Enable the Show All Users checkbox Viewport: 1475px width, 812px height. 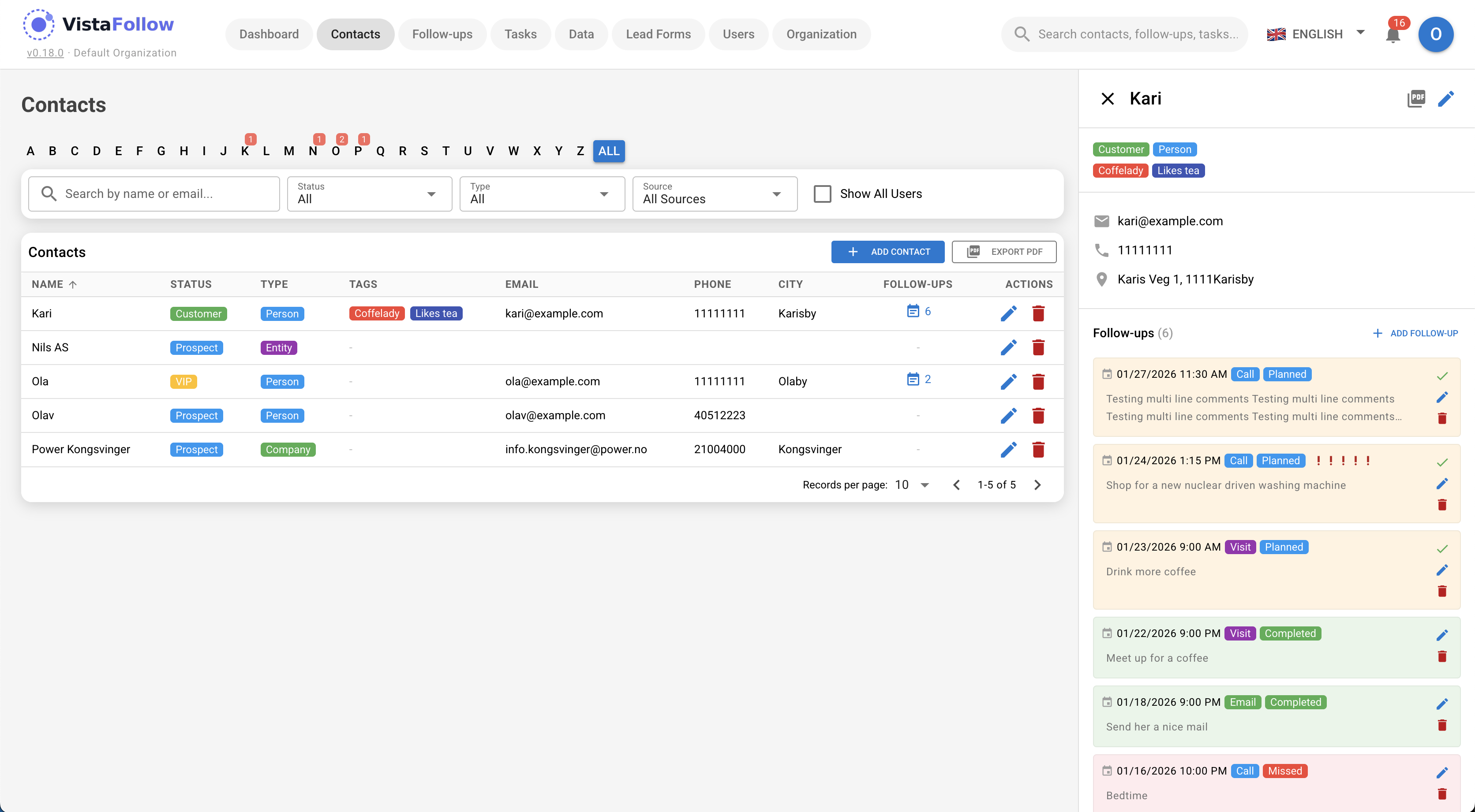(822, 194)
